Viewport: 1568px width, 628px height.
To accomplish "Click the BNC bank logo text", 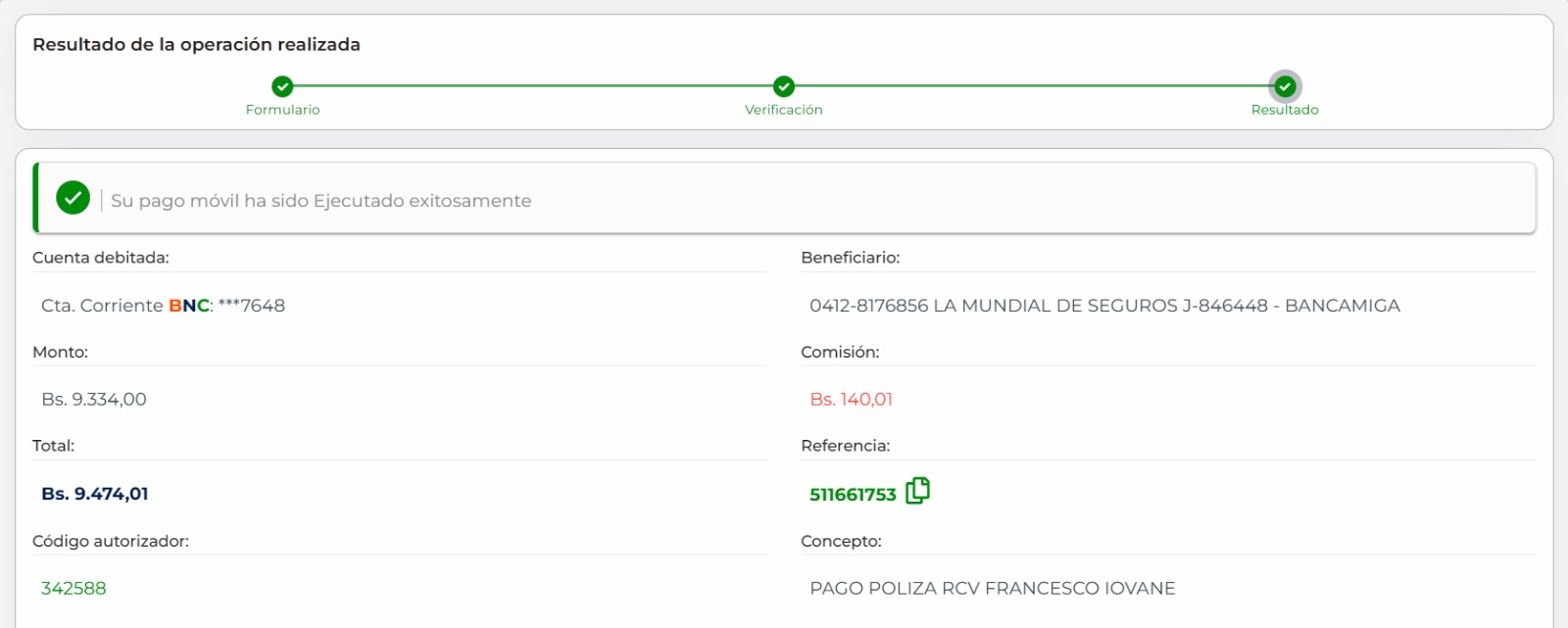I will tap(189, 306).
